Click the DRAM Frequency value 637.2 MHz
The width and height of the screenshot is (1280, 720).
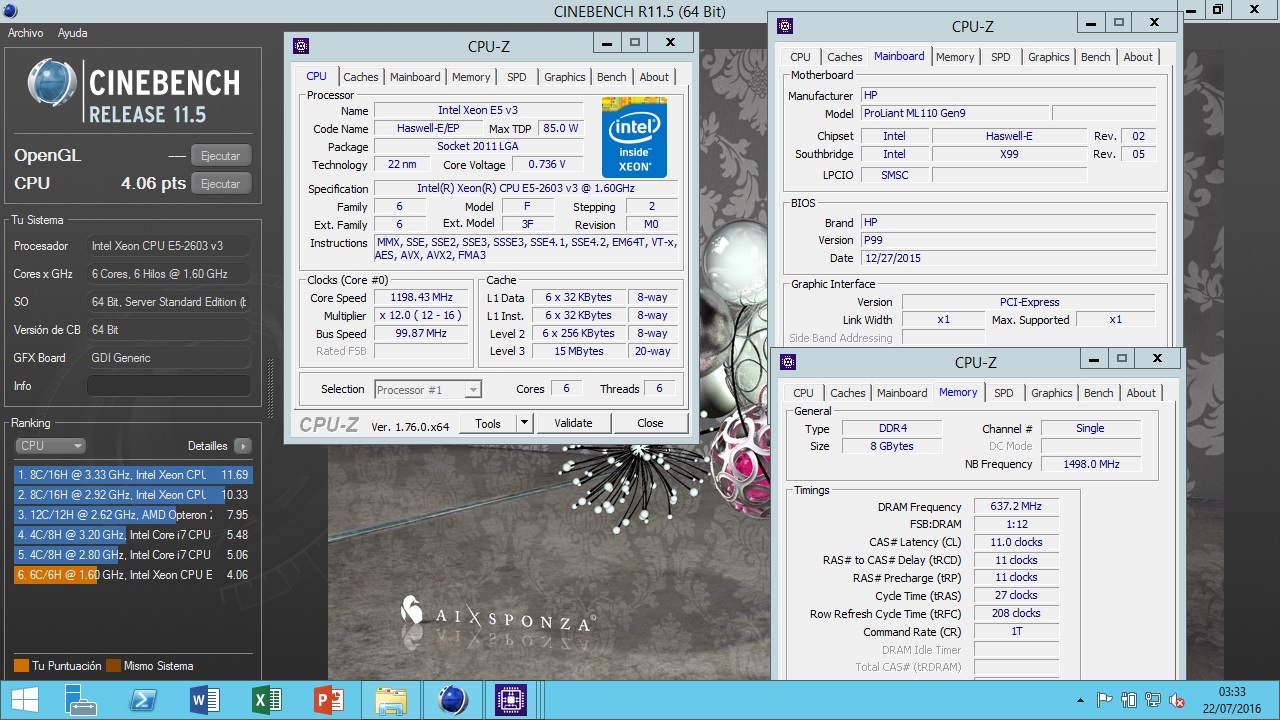[1016, 507]
